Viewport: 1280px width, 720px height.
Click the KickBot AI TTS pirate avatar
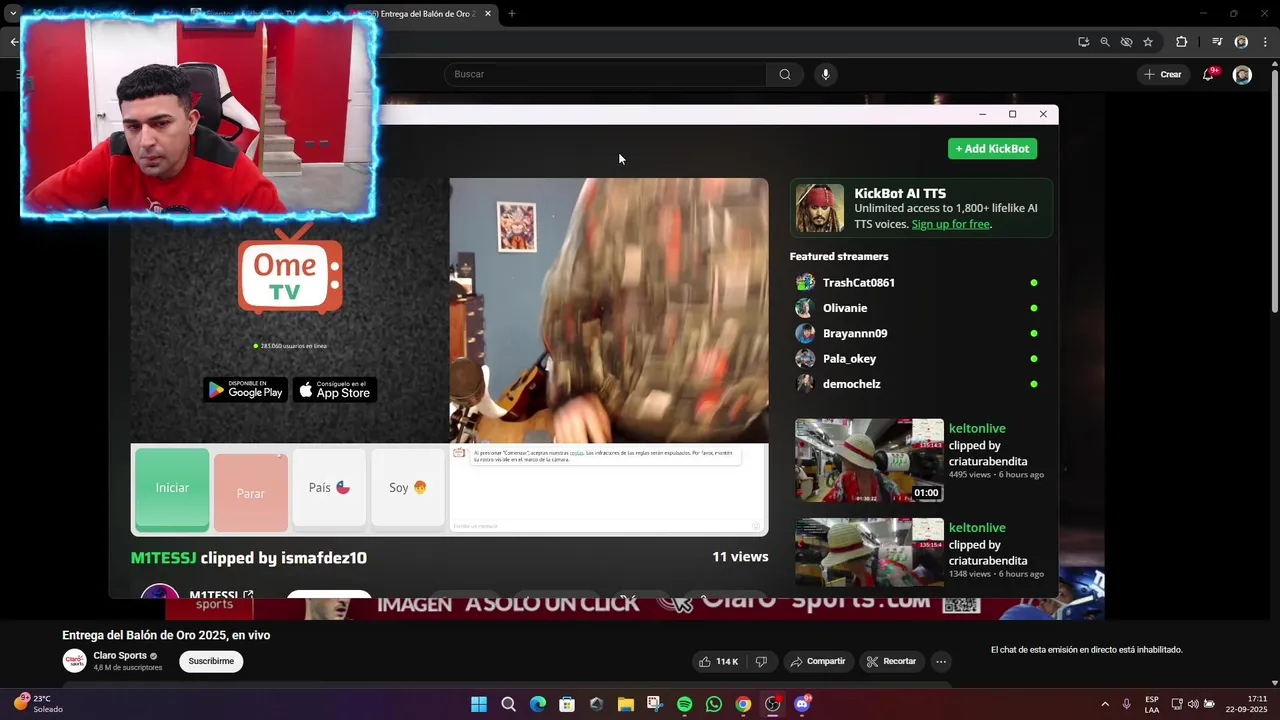coord(820,208)
